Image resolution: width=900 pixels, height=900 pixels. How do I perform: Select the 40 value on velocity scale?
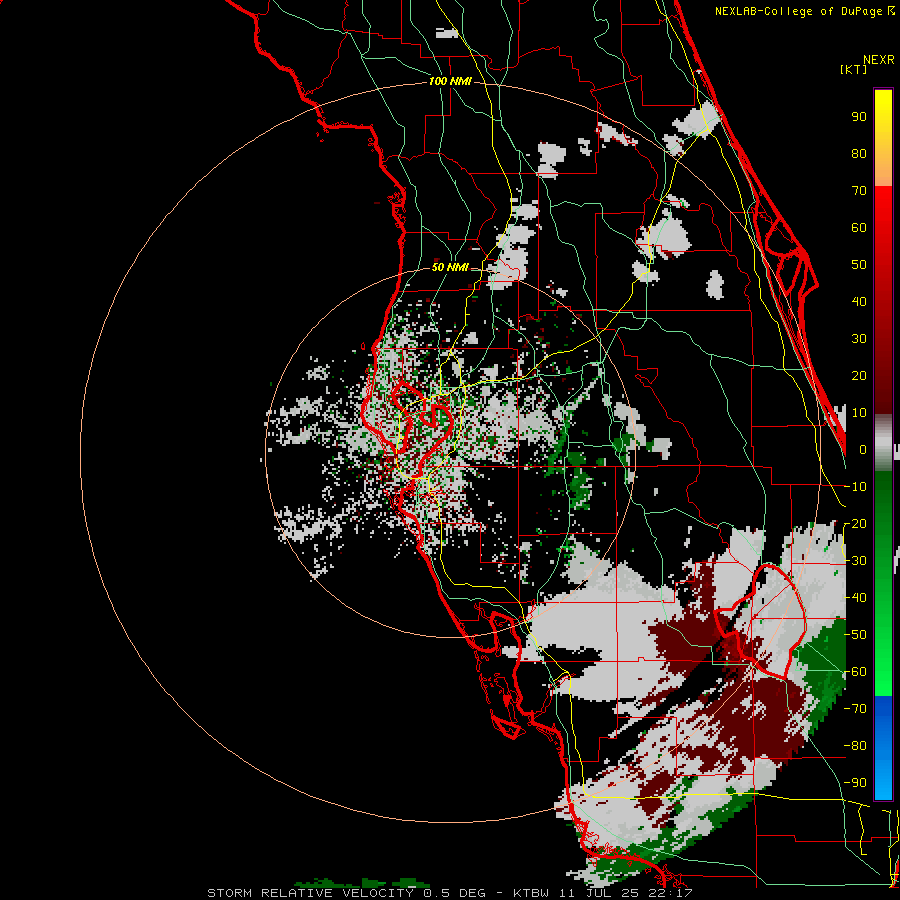click(x=859, y=301)
